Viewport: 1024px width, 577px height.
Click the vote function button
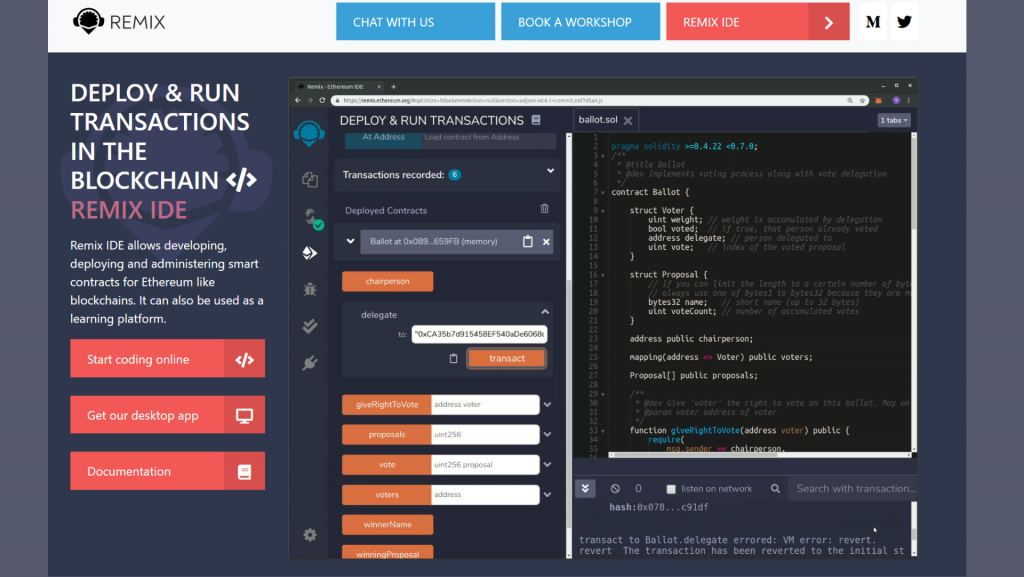coord(387,465)
